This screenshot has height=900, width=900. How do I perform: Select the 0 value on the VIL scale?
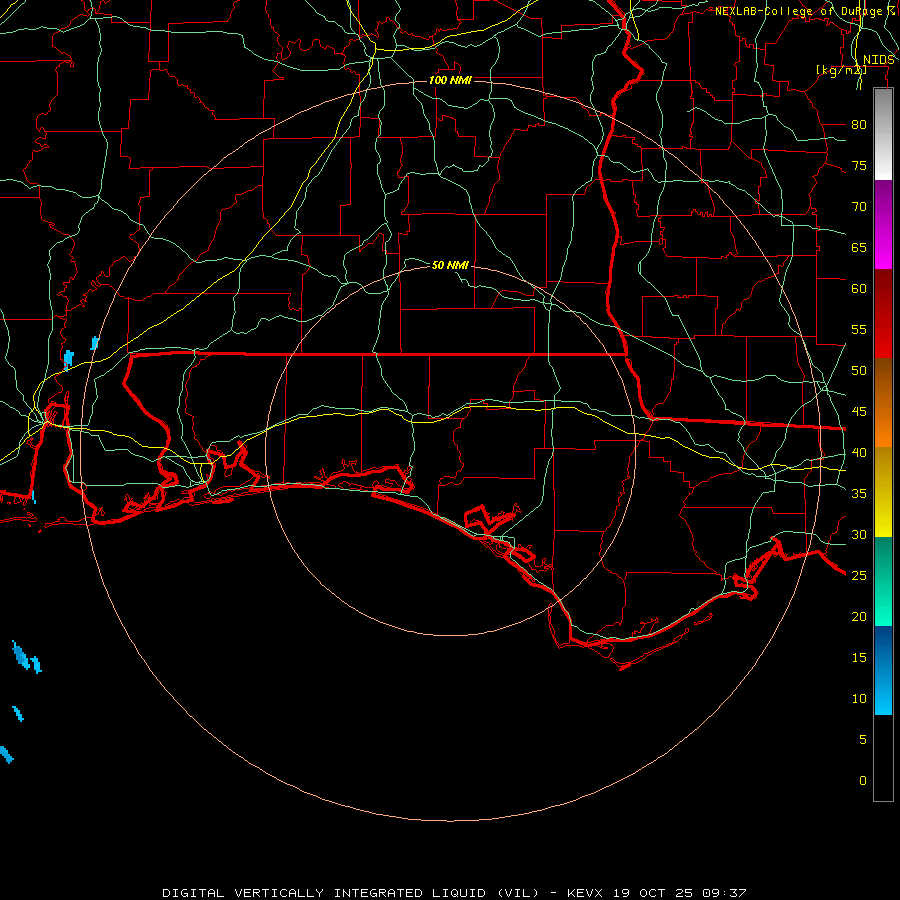[x=863, y=781]
